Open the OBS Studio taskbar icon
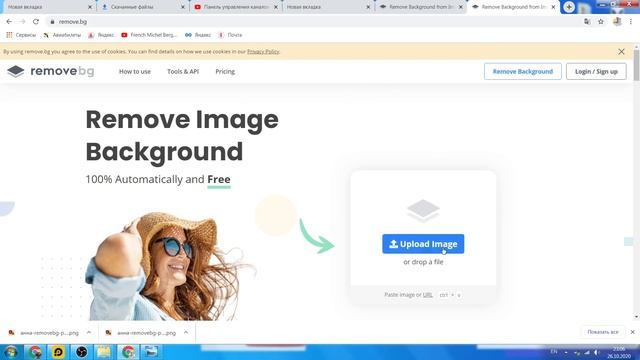 [81, 352]
